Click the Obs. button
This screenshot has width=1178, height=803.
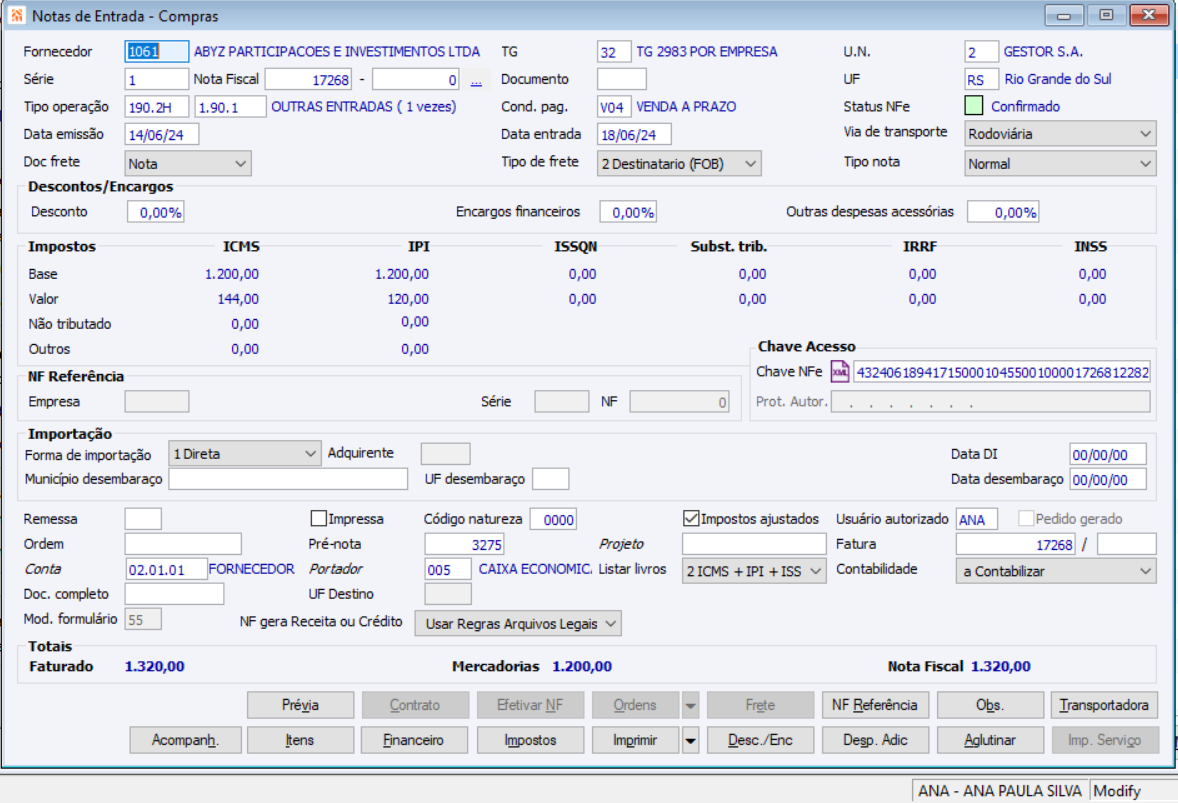point(990,705)
